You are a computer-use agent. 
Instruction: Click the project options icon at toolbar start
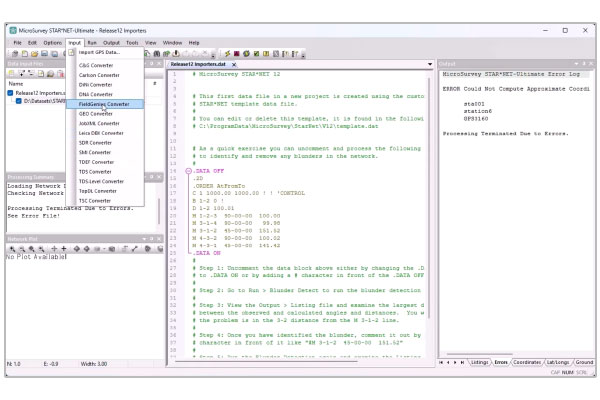[15, 54]
